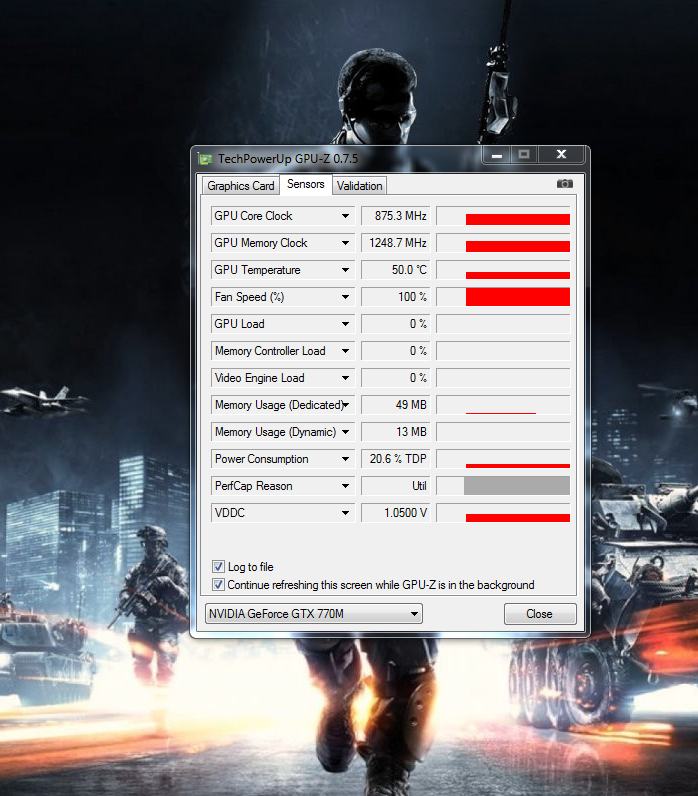698x796 pixels.
Task: Open the Validation tab
Action: (x=359, y=186)
